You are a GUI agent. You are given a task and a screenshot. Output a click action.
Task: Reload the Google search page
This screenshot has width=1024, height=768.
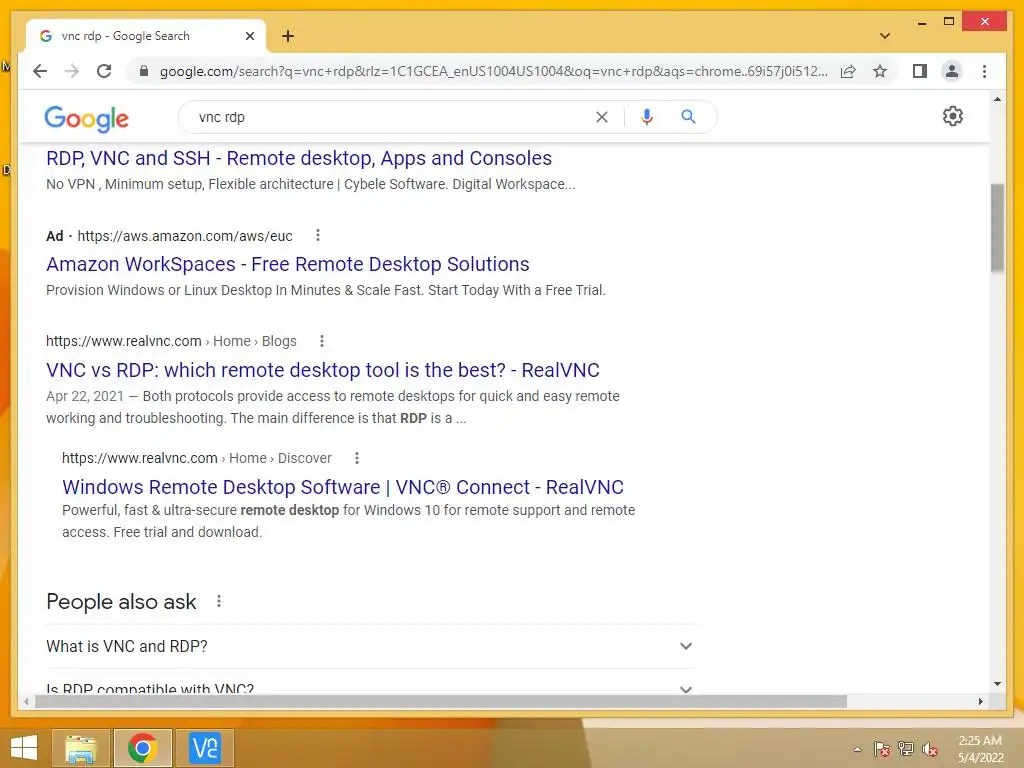tap(104, 71)
